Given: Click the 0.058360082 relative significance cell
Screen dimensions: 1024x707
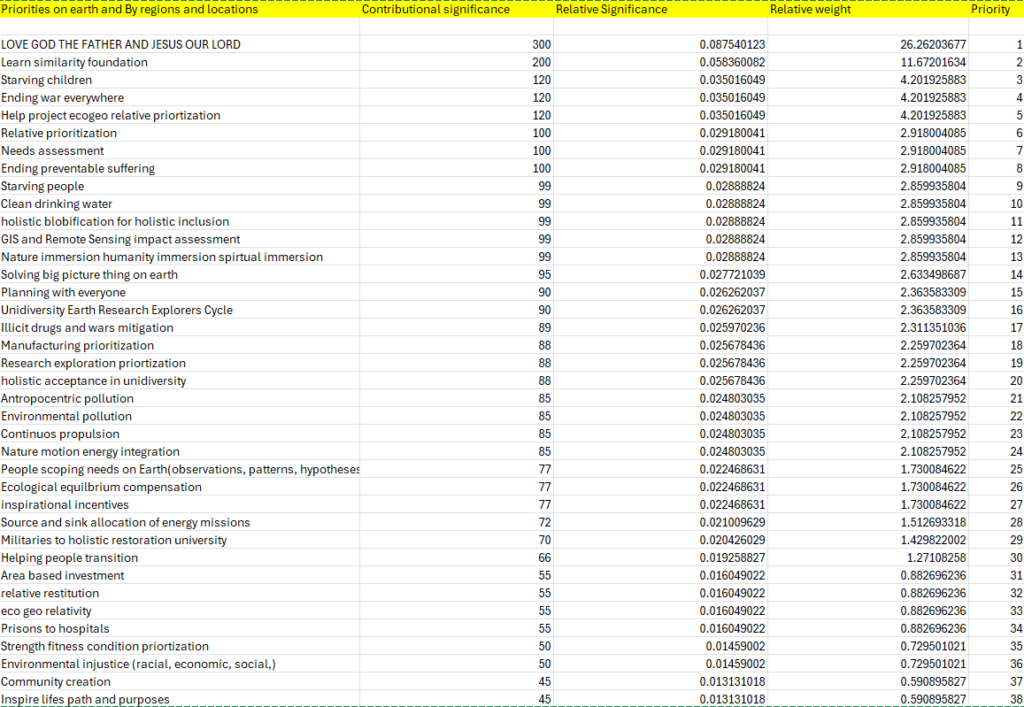Looking at the screenshot, I should click(732, 63).
